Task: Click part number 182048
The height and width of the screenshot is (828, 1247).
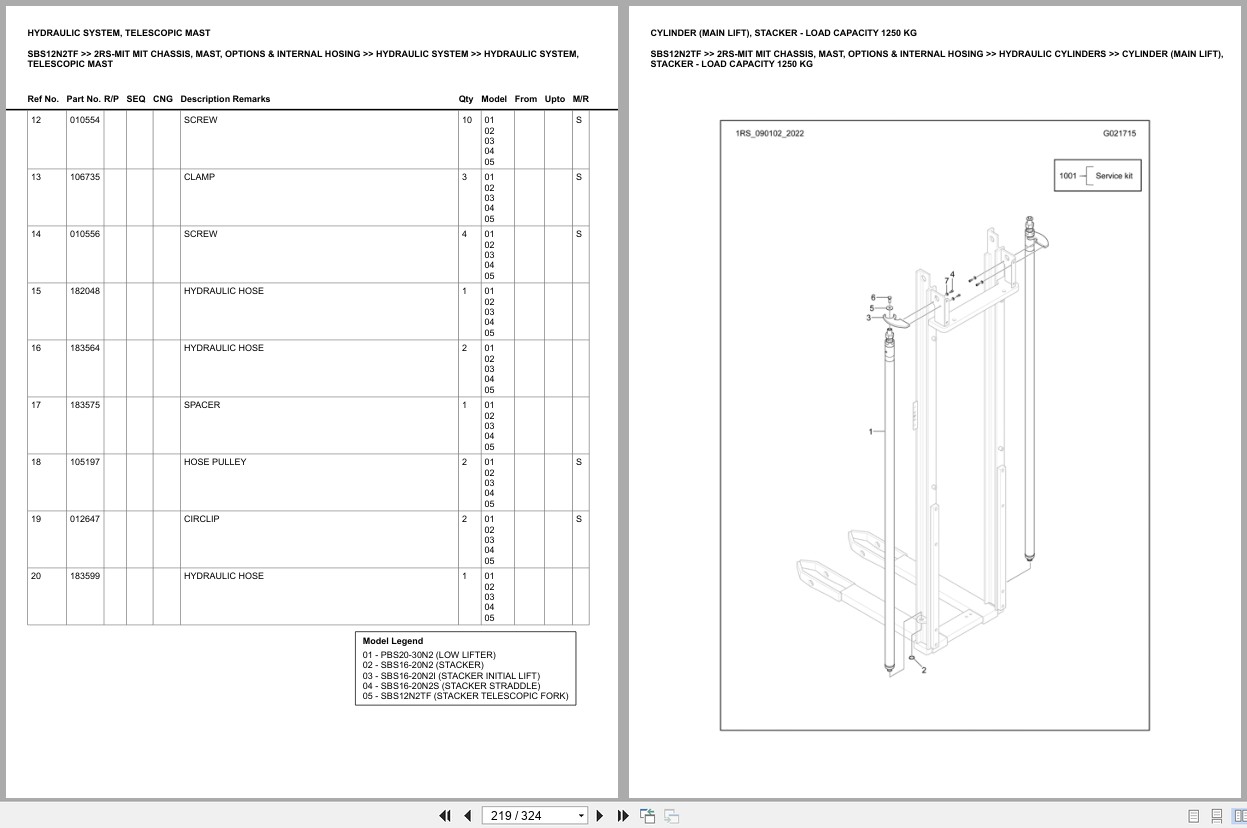Action: click(x=84, y=291)
